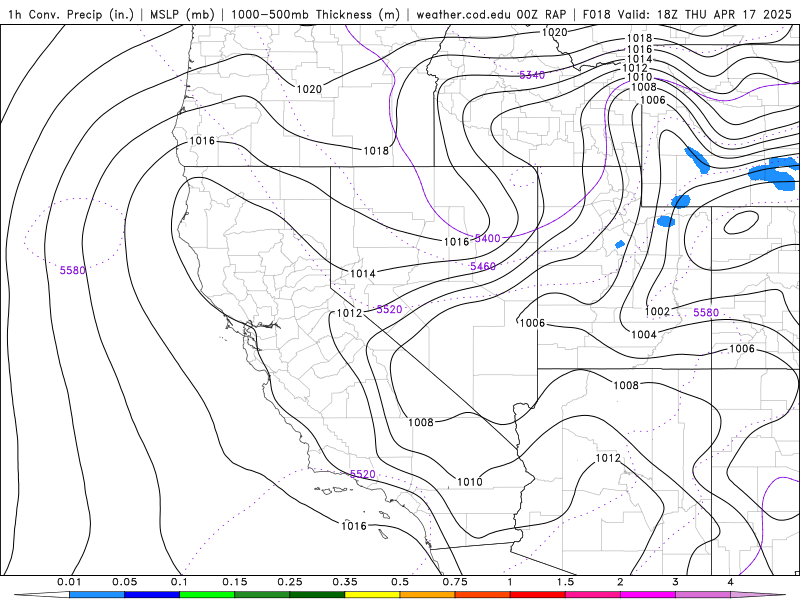The height and width of the screenshot is (600, 800).
Task: Click the bright green 0.1–0.15 legend swatch
Action: coord(207,595)
